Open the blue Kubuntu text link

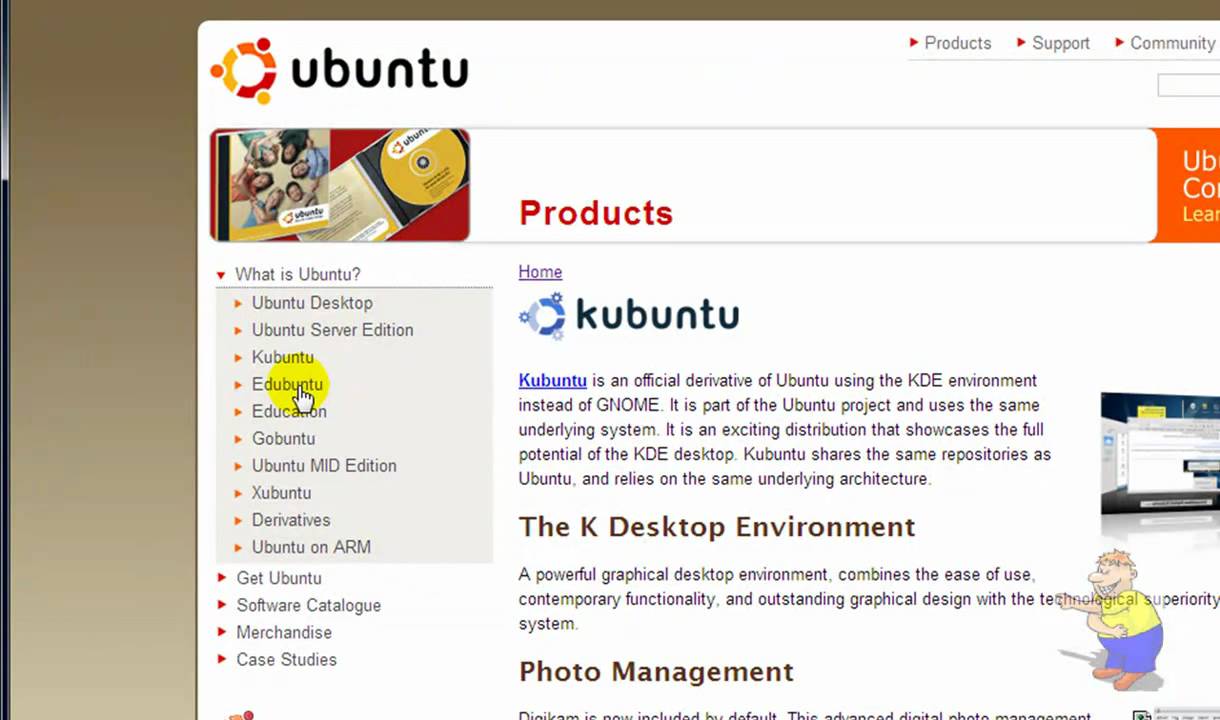[552, 380]
